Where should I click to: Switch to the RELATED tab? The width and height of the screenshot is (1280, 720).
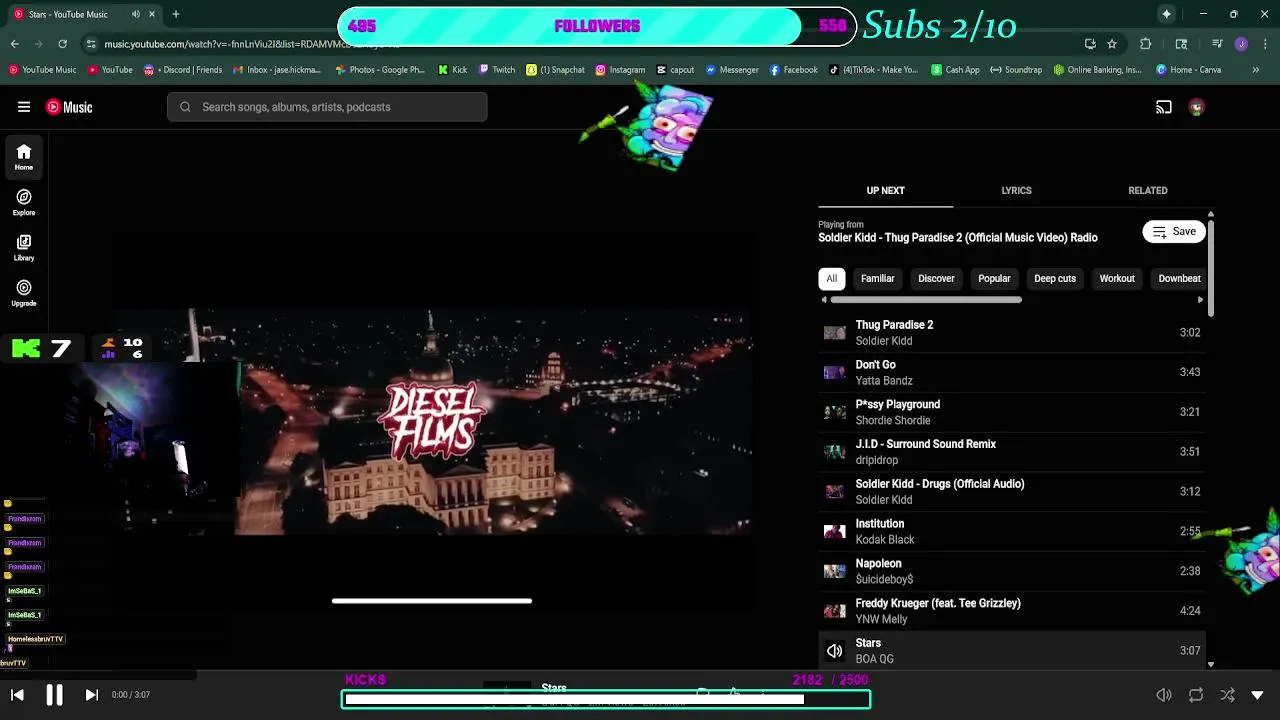[1147, 190]
